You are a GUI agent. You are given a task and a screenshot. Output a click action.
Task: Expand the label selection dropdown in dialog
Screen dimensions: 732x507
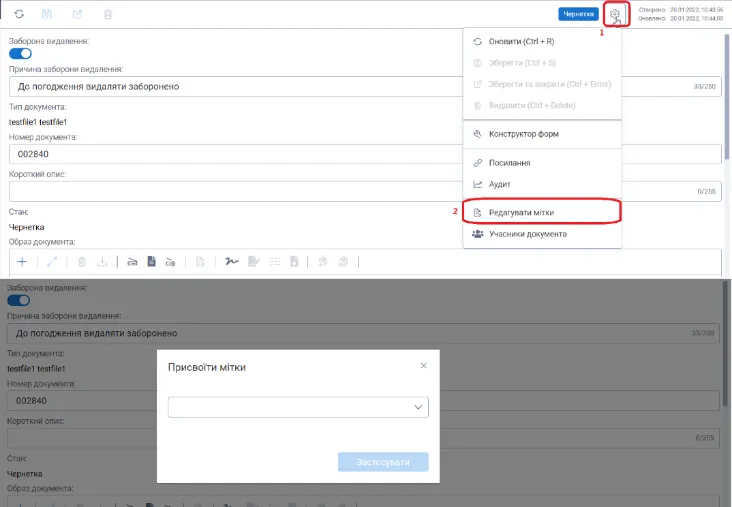click(298, 407)
